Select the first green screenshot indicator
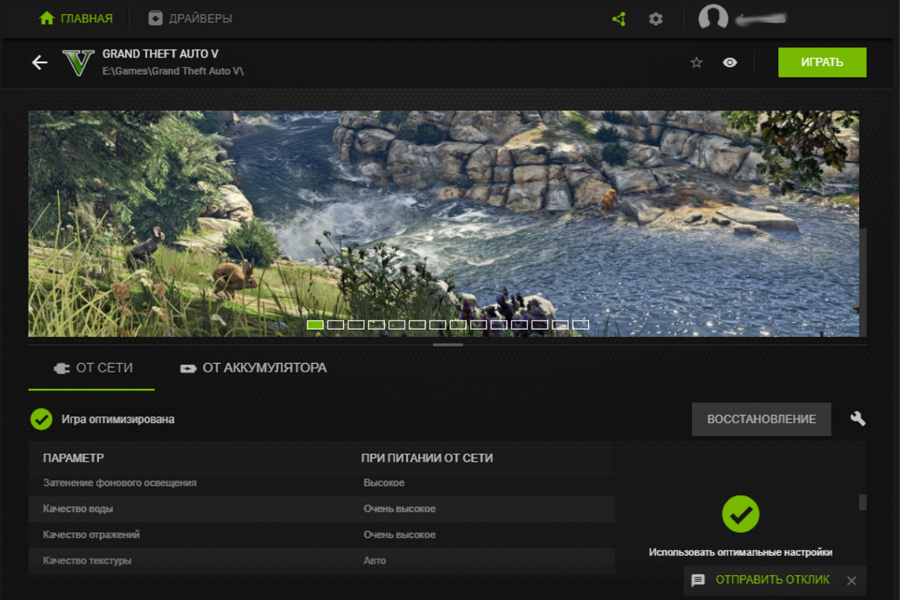The width and height of the screenshot is (900, 600). click(x=315, y=324)
